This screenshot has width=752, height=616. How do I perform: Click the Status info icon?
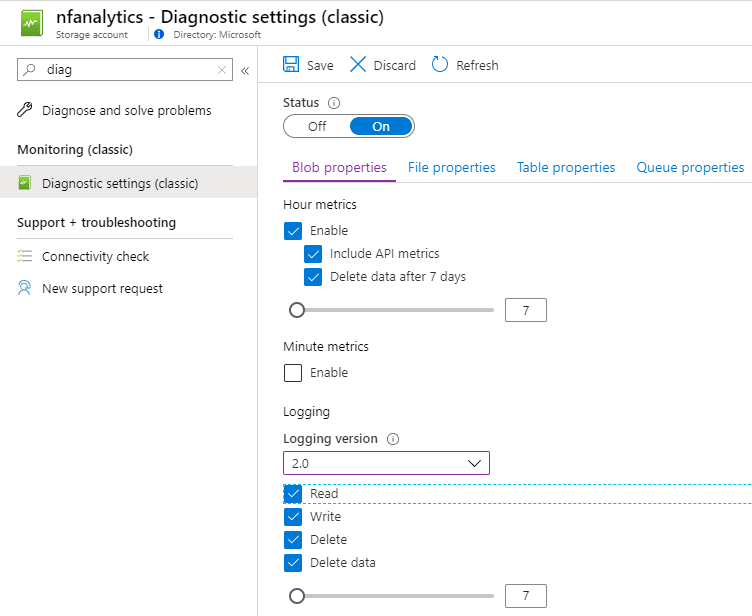click(x=334, y=103)
